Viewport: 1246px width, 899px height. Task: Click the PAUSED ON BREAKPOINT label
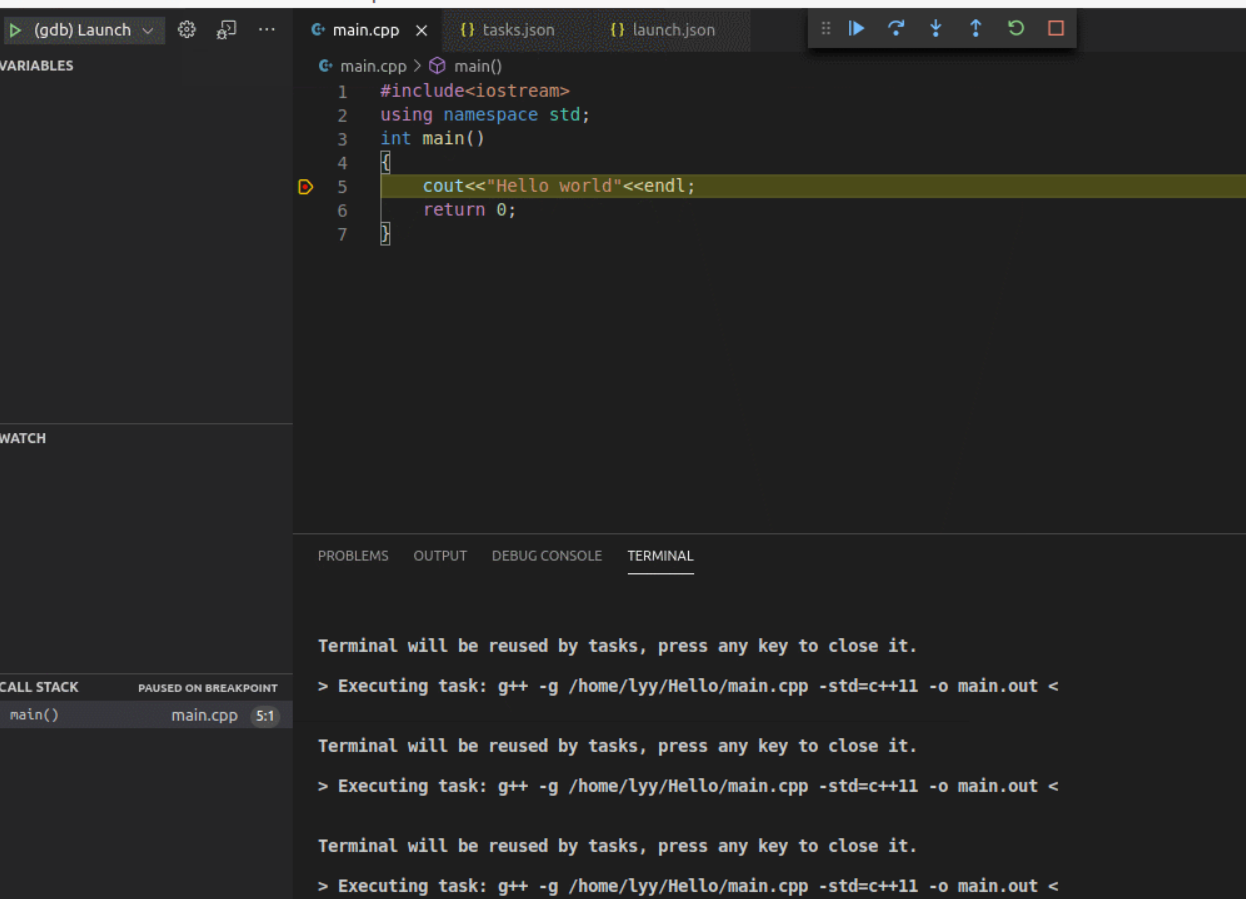pos(208,688)
